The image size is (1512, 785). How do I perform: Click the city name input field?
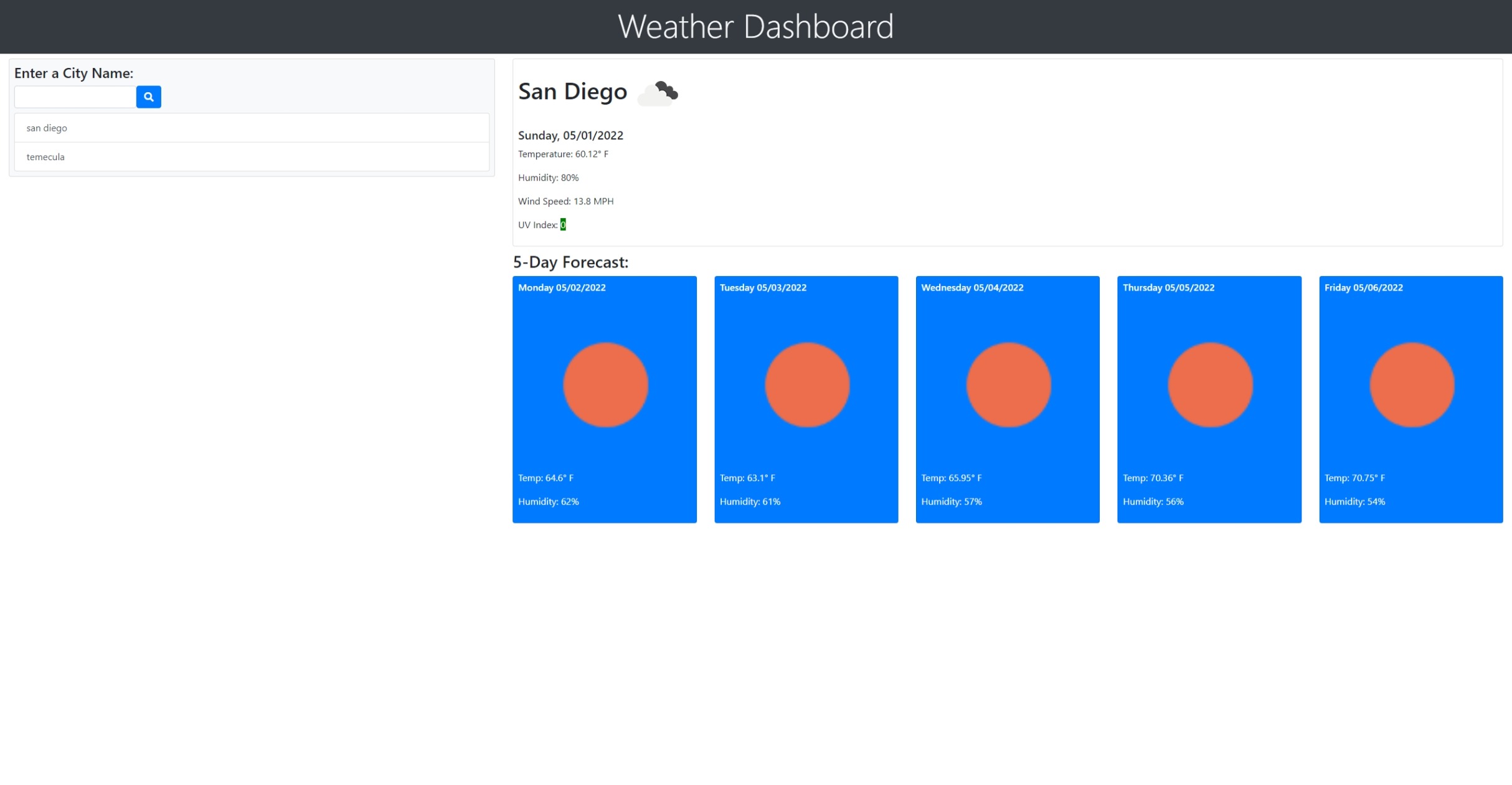(x=74, y=97)
